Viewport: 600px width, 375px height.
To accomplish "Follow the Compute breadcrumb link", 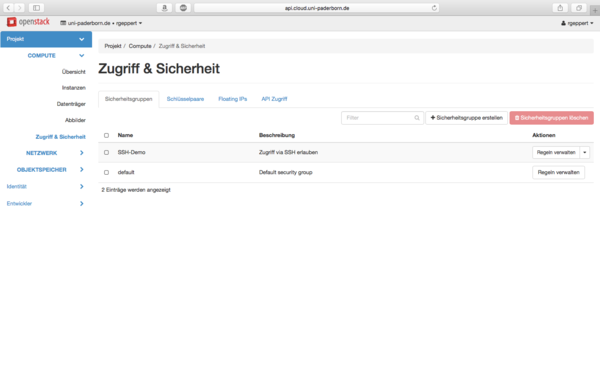I will (140, 46).
